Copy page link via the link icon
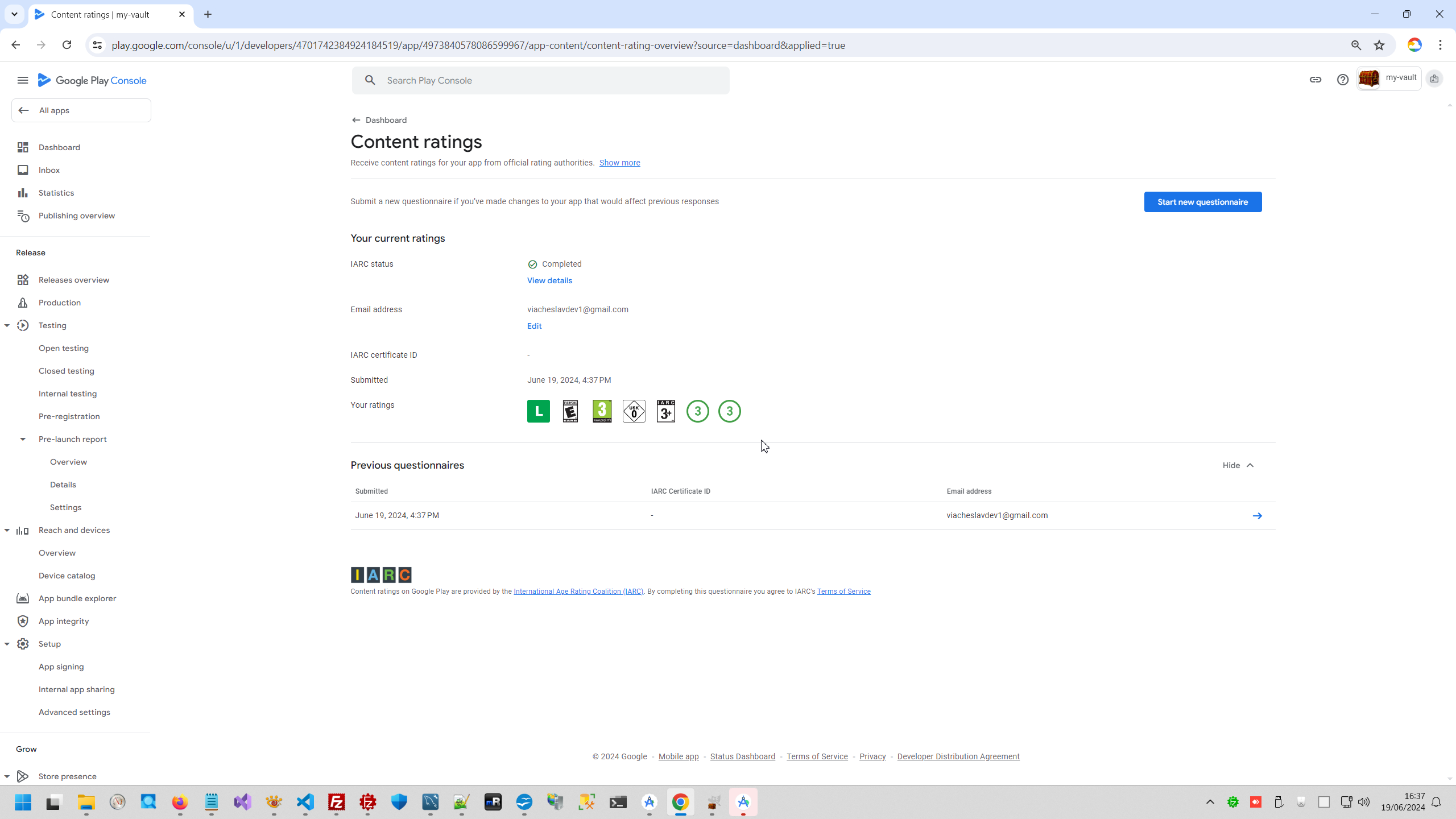 click(x=1315, y=80)
